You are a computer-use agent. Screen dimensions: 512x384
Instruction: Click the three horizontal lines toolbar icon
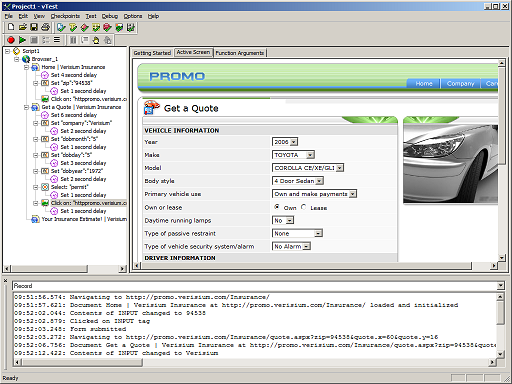tap(57, 40)
